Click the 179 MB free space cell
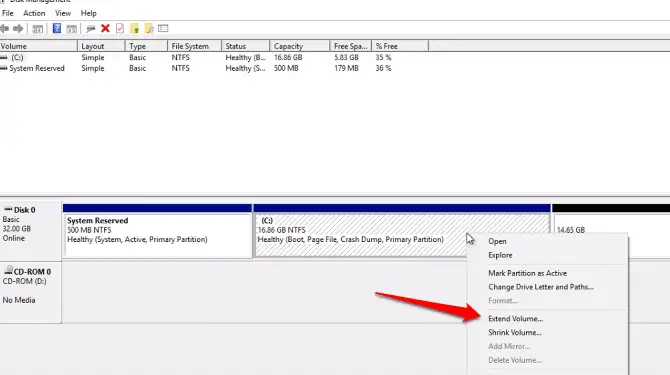Viewport: 670px width, 375px height. [346, 68]
